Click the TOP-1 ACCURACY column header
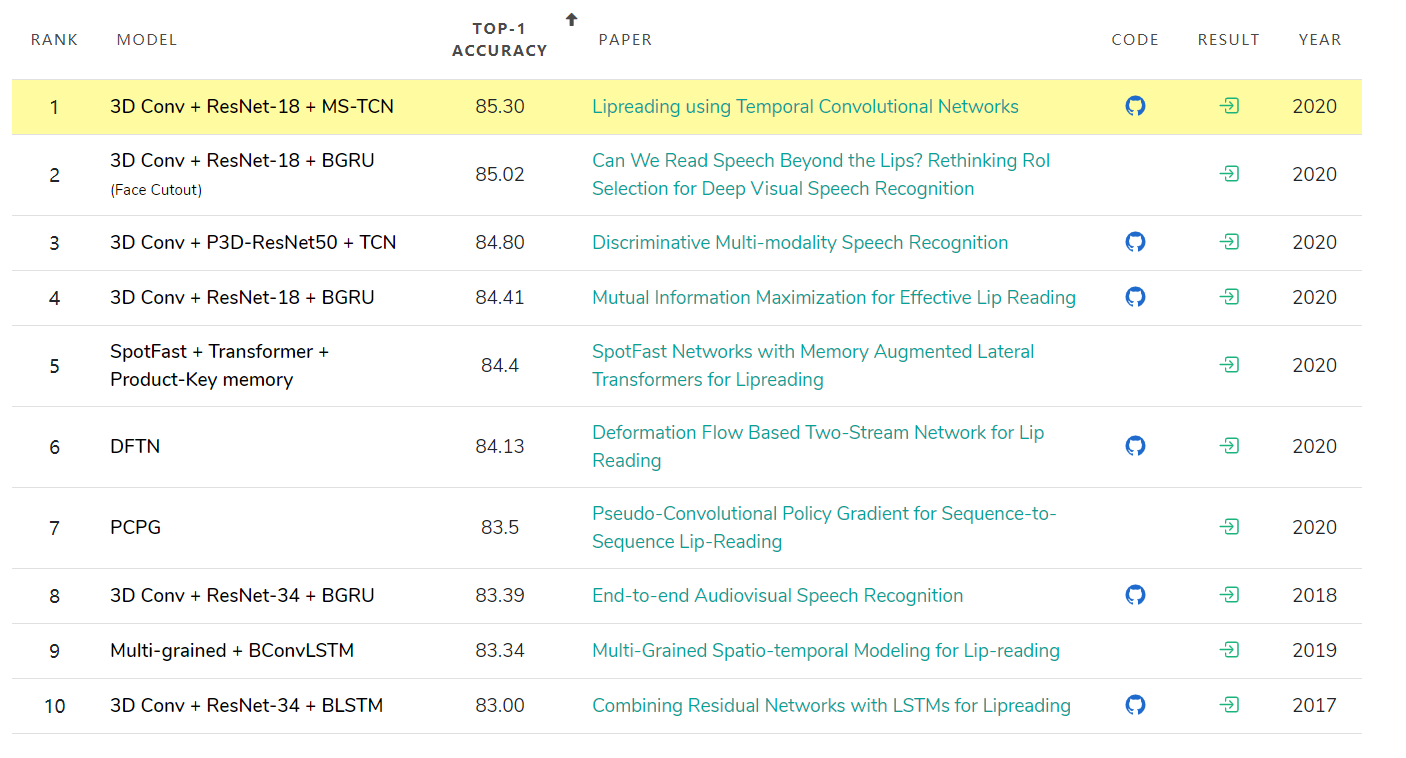Image resolution: width=1406 pixels, height=758 pixels. click(499, 40)
